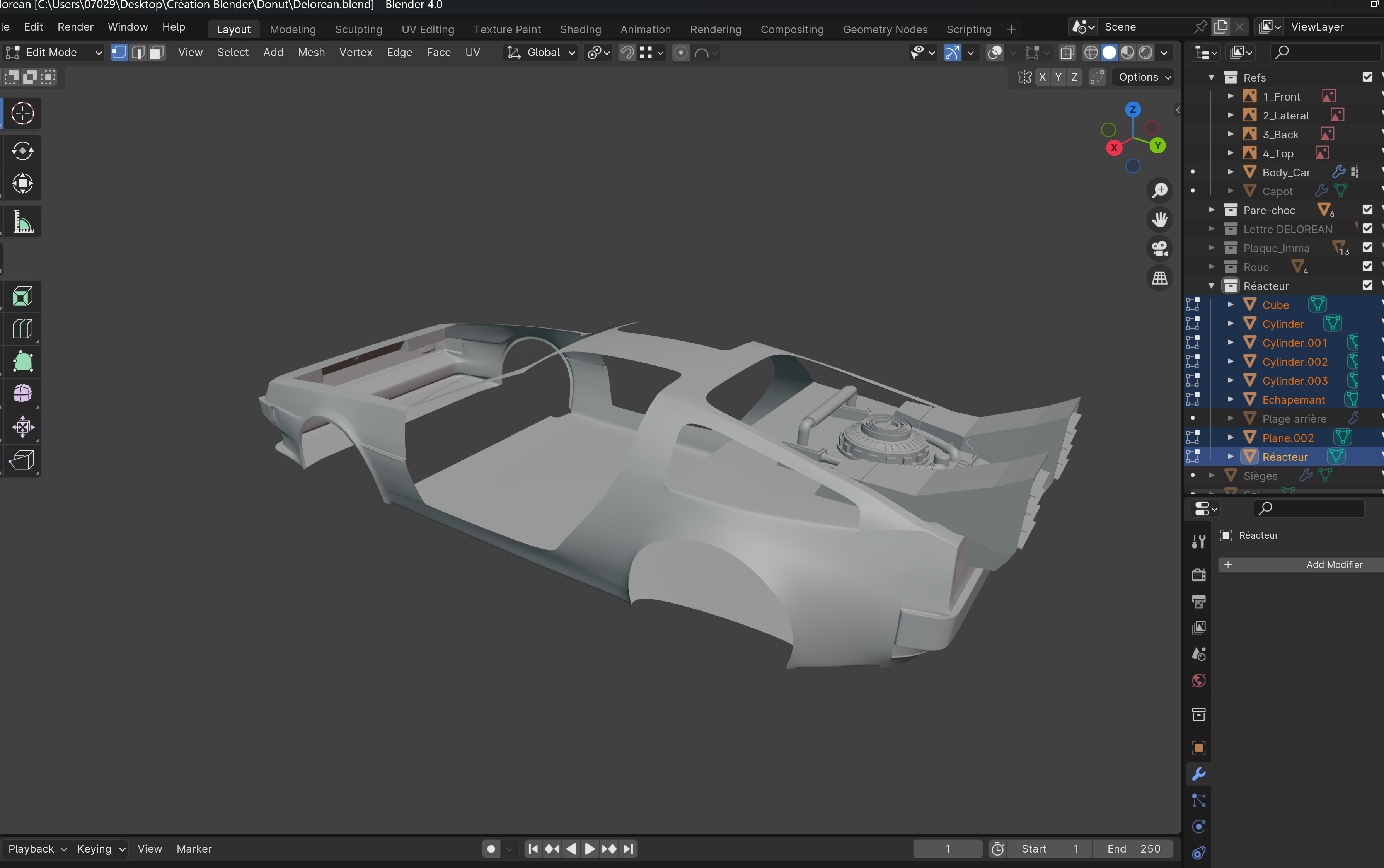Screen dimensions: 1384x868
Task: Select the Poly Build tool
Action: click(22, 362)
